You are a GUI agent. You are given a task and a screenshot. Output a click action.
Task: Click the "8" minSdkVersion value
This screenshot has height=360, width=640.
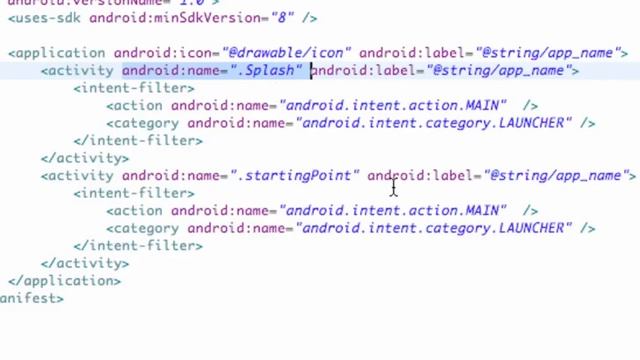pyautogui.click(x=282, y=18)
